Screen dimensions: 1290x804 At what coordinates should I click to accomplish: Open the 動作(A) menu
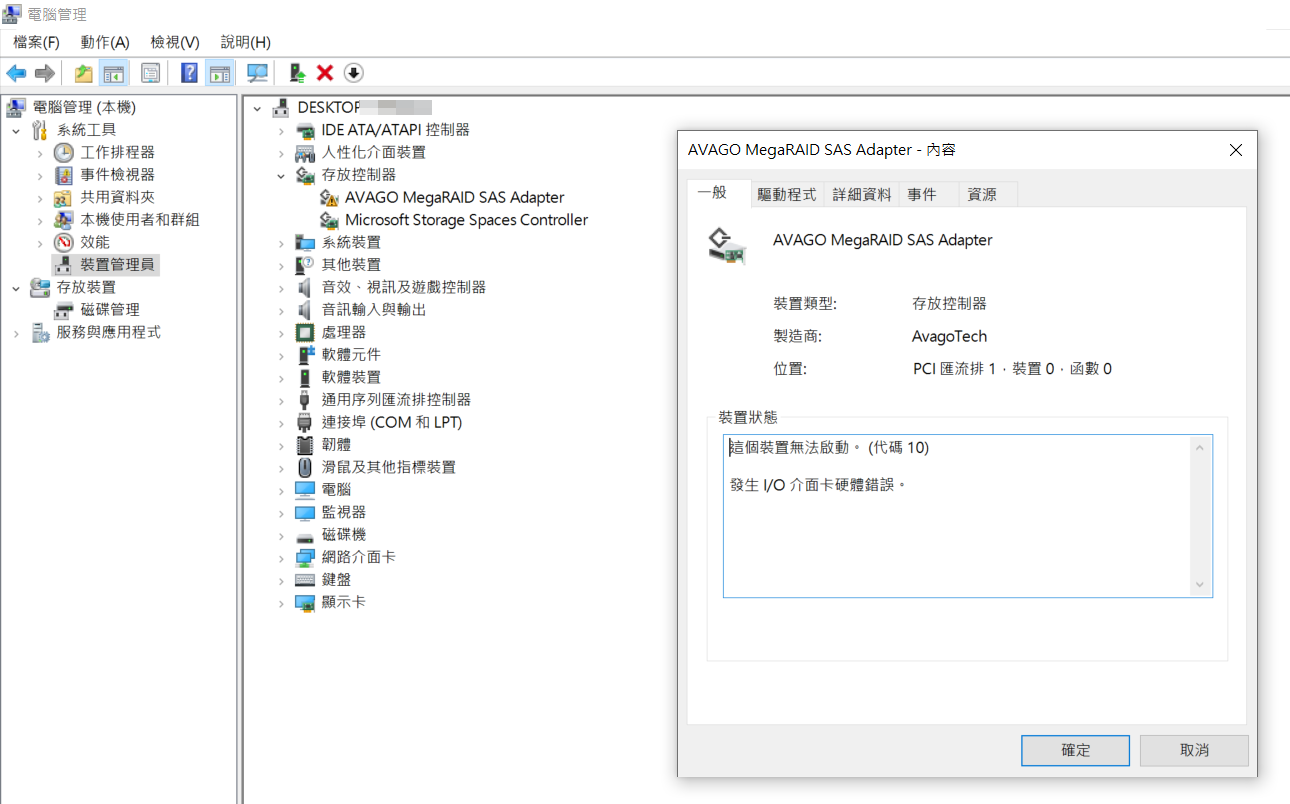[105, 42]
